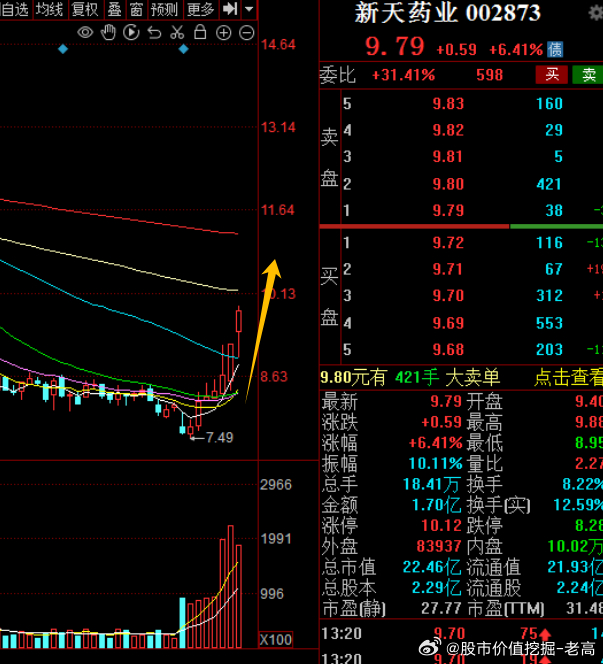
Task: Click the 9.80元有 421手 大卖单 alert
Action: [410, 377]
